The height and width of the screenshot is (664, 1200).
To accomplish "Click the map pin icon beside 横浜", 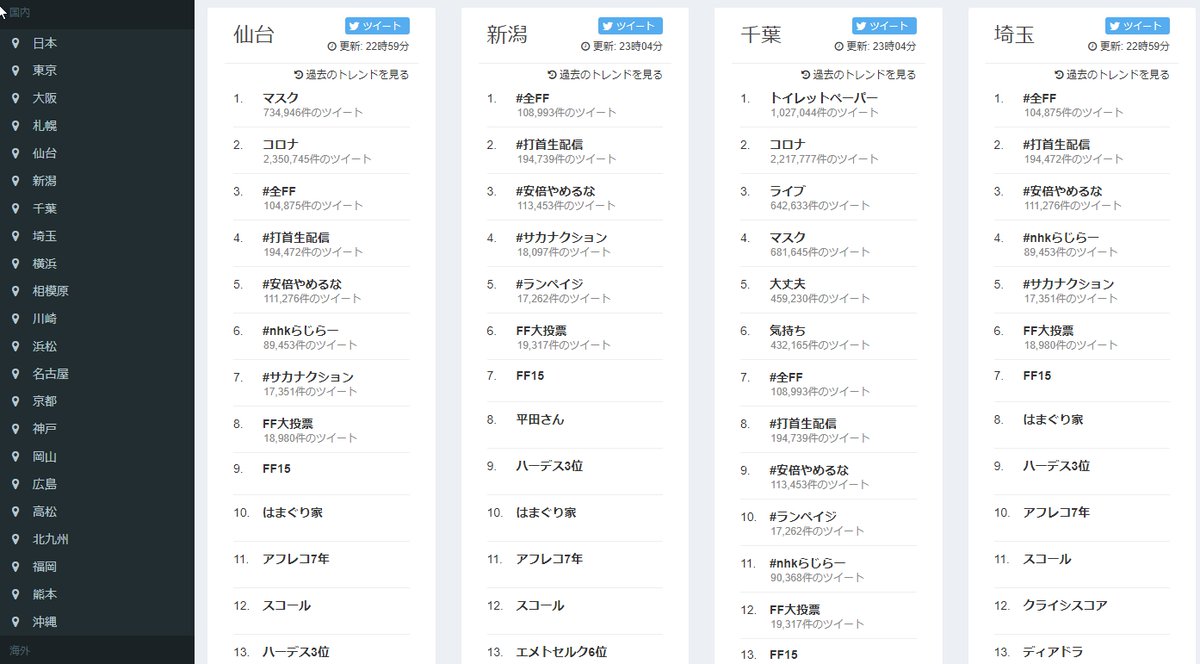I will click(x=15, y=263).
